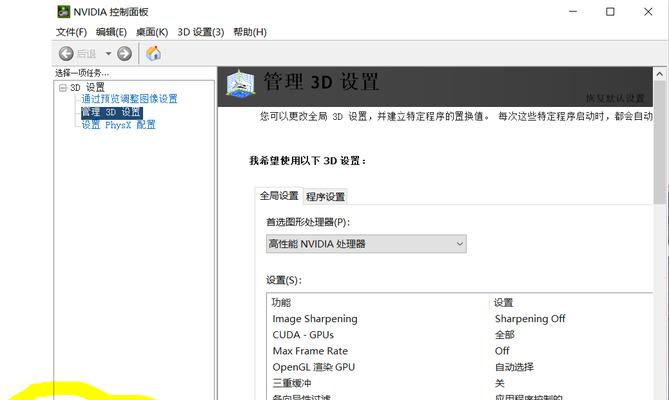The height and width of the screenshot is (400, 669).
Task: Click 设置 column header
Action: (503, 303)
